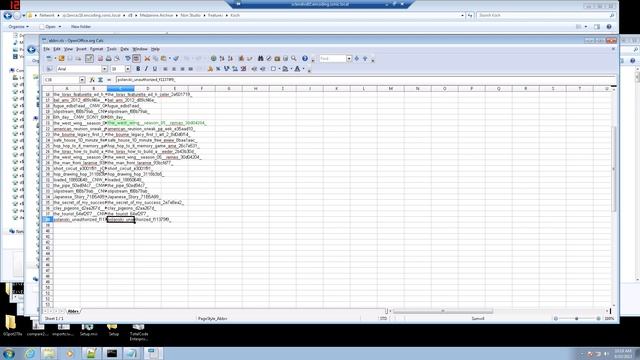
Task: Click the Sum sigma icon in formula bar
Action: tap(100, 80)
